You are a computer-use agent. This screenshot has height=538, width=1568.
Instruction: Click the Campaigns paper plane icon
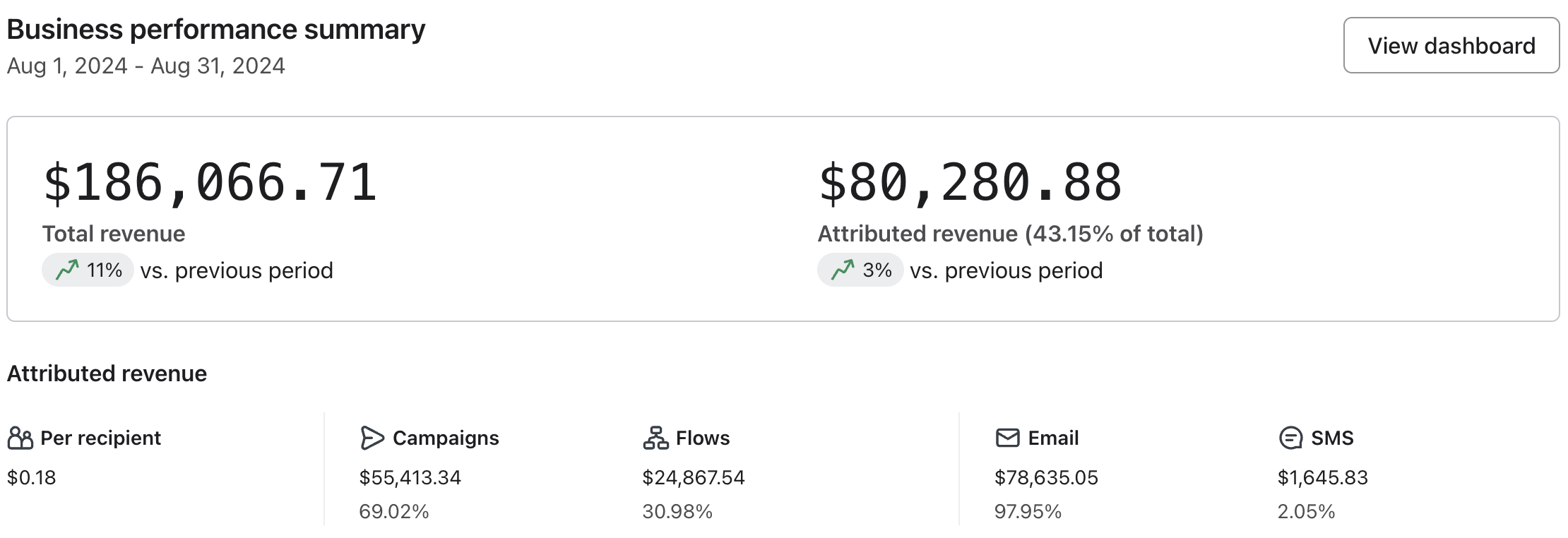click(x=372, y=438)
